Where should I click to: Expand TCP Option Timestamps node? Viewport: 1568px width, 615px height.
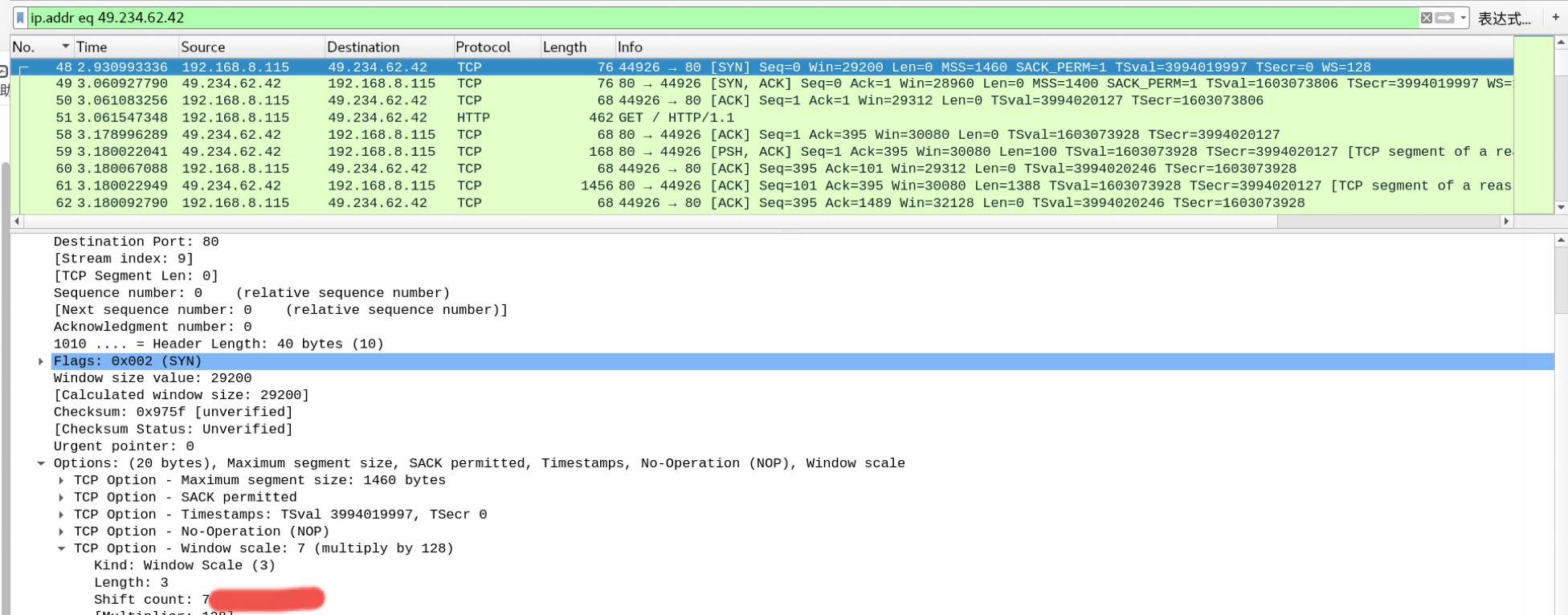[61, 515]
